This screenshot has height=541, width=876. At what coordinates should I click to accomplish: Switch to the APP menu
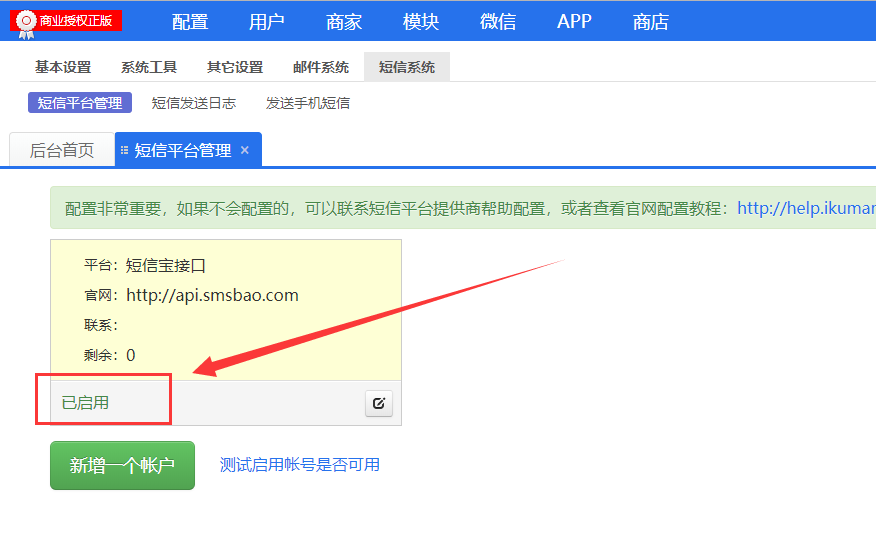[x=574, y=21]
